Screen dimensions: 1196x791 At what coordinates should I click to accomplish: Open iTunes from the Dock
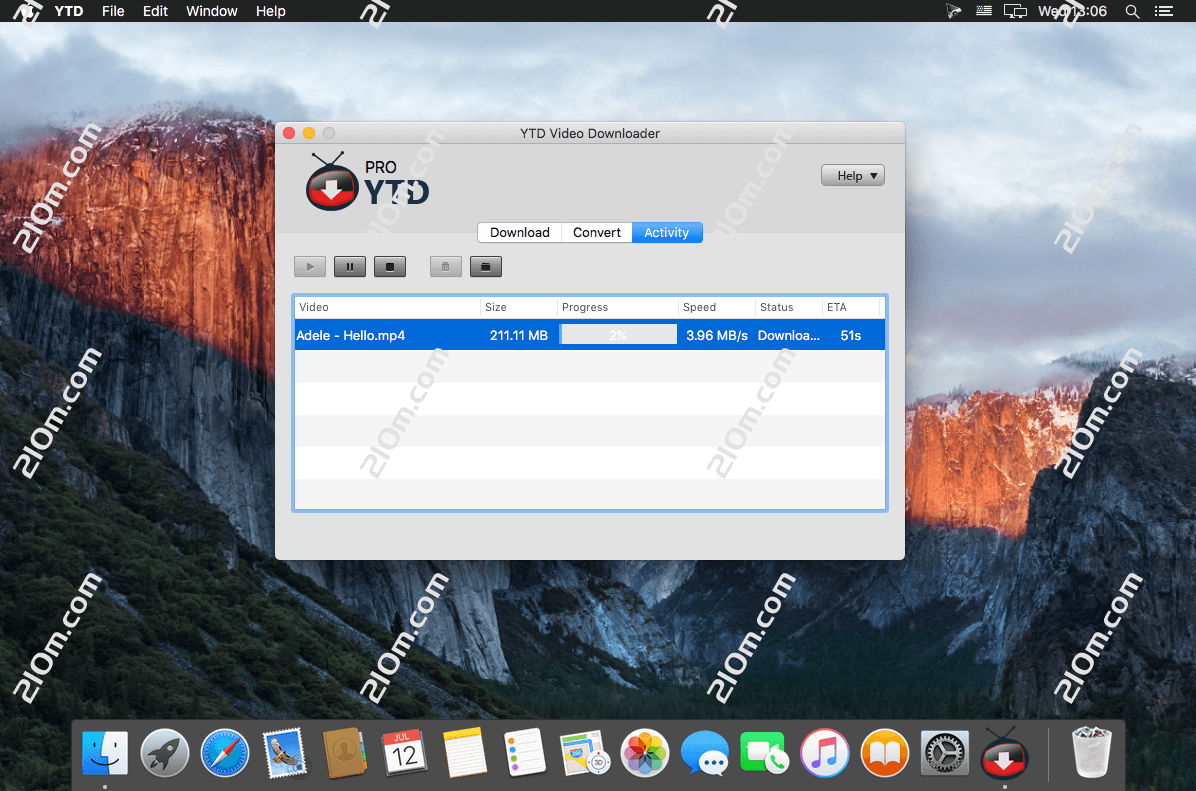click(825, 753)
